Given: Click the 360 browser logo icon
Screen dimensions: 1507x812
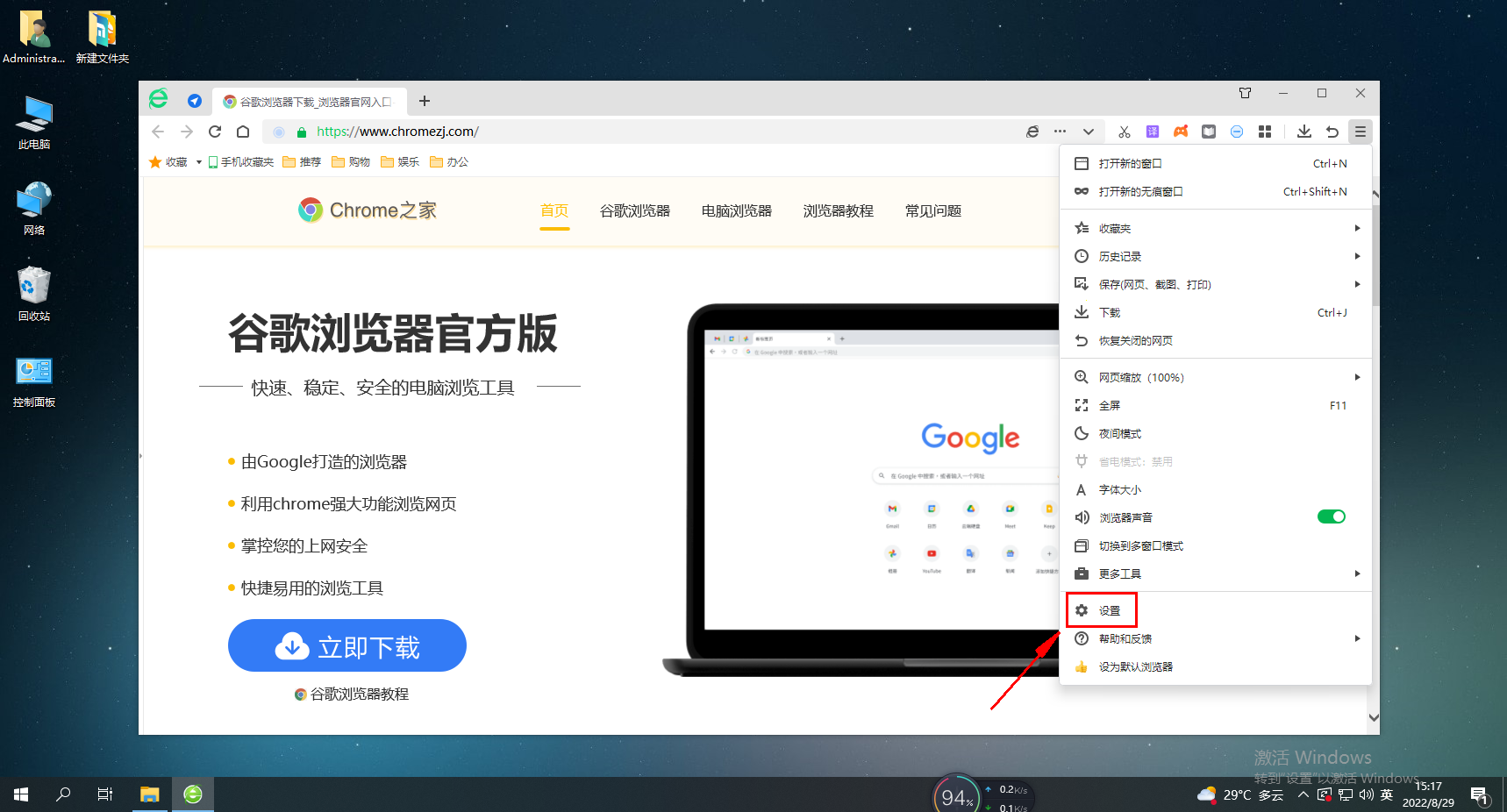Looking at the screenshot, I should coord(158,99).
